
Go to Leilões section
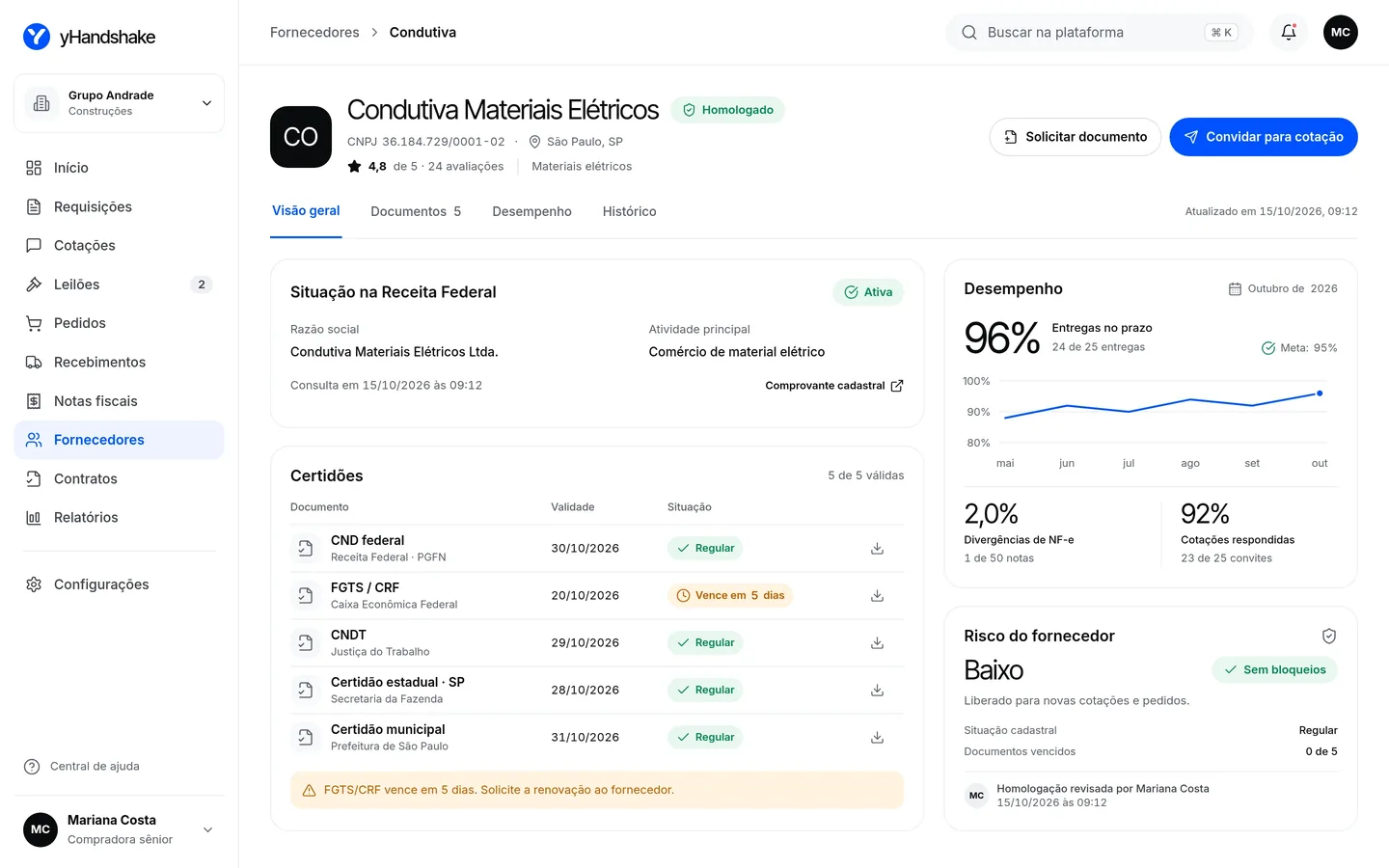pos(119,285)
